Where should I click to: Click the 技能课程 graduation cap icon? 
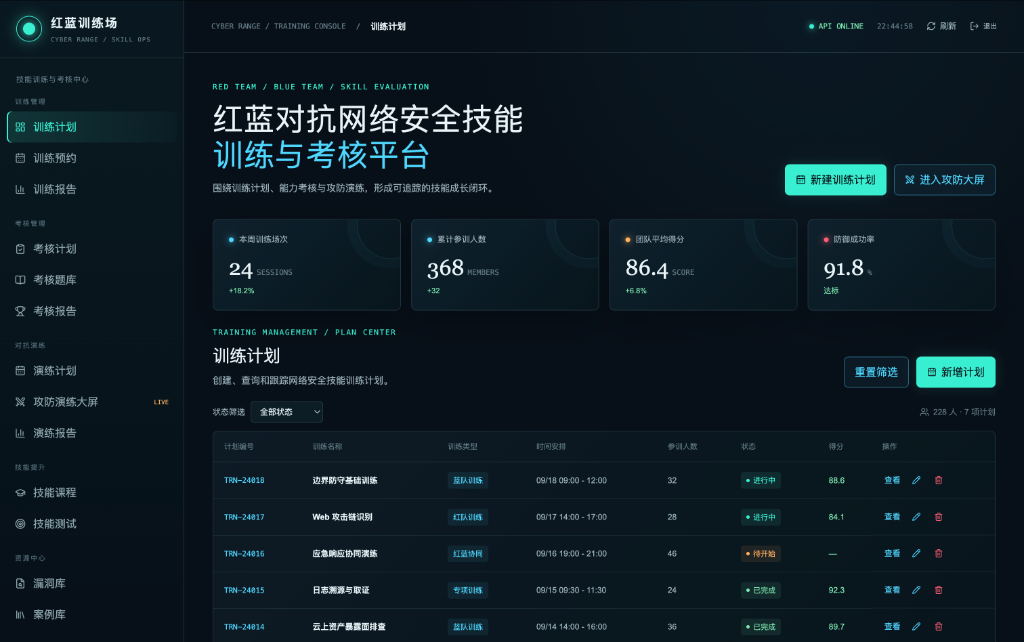point(20,493)
